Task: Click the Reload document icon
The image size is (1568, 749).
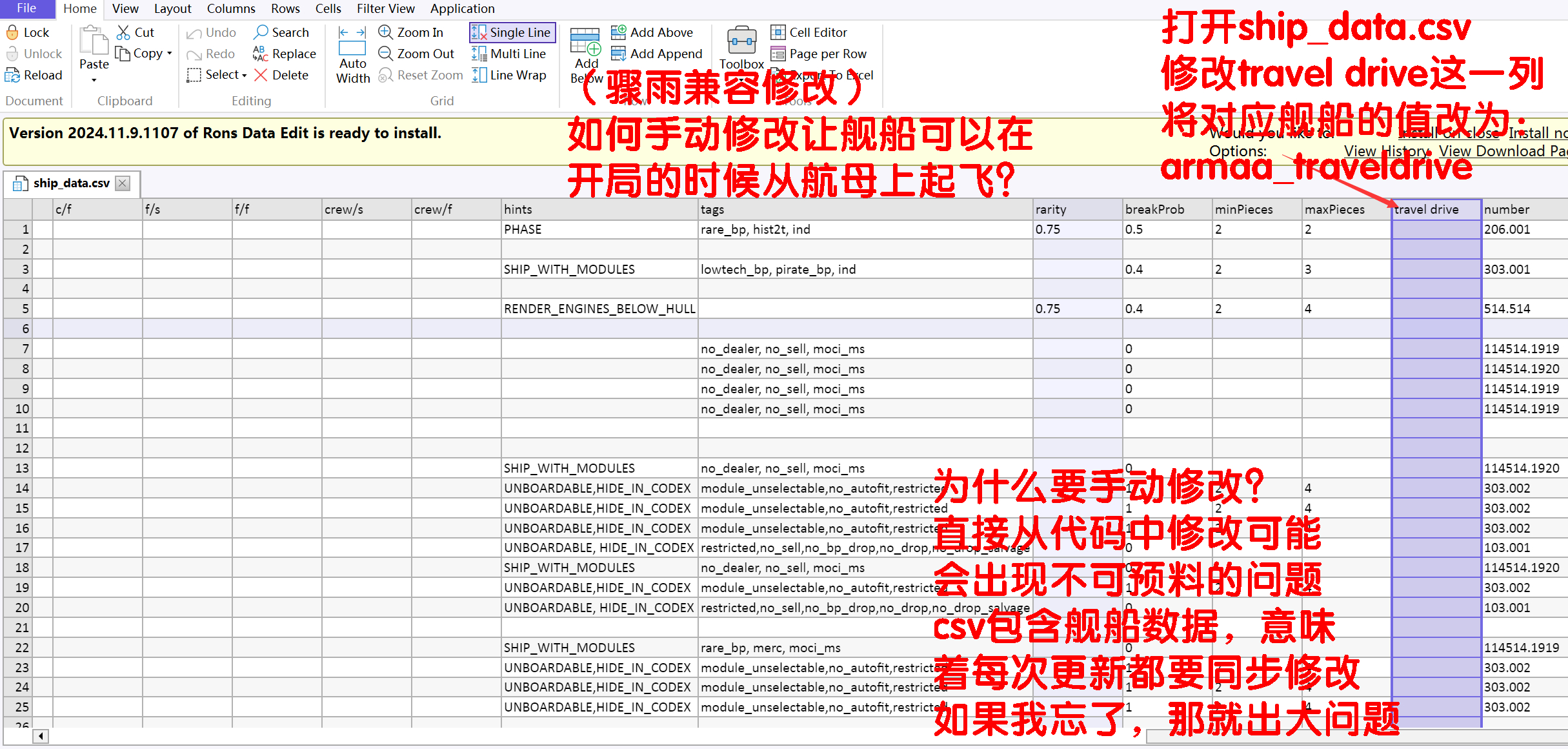Action: click(x=12, y=76)
